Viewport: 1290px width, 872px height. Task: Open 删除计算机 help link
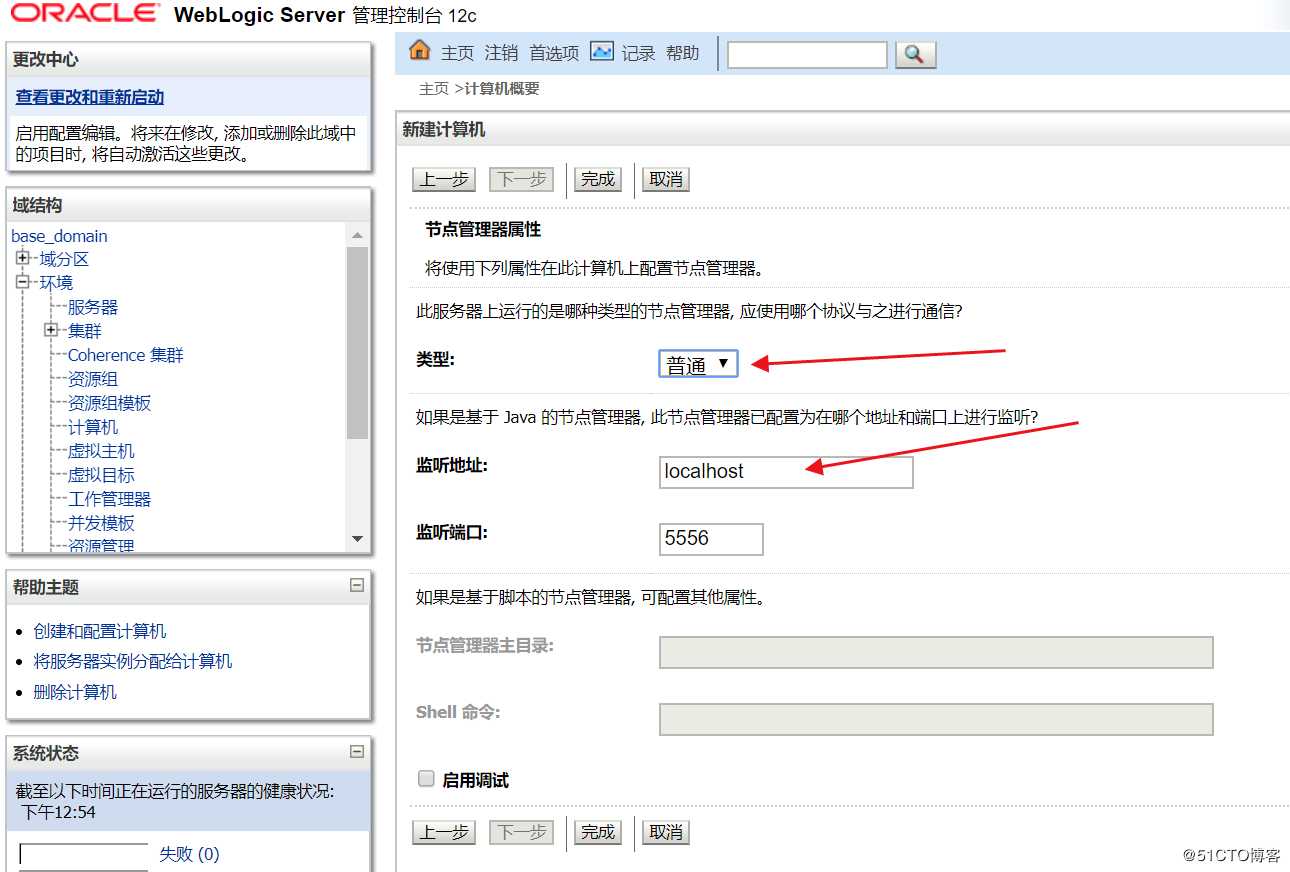[75, 692]
